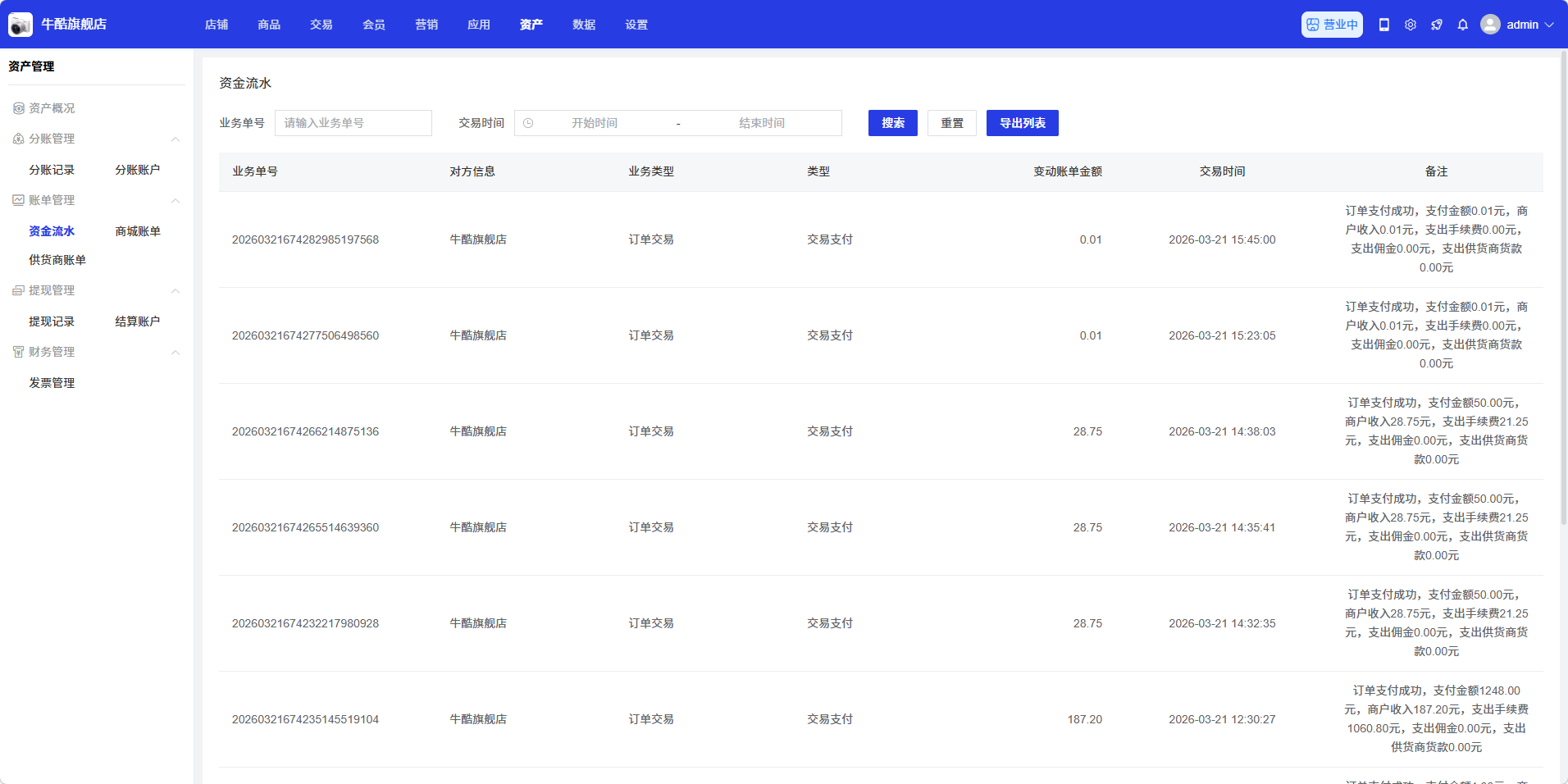Click the 导出列表 export button

tap(1022, 123)
